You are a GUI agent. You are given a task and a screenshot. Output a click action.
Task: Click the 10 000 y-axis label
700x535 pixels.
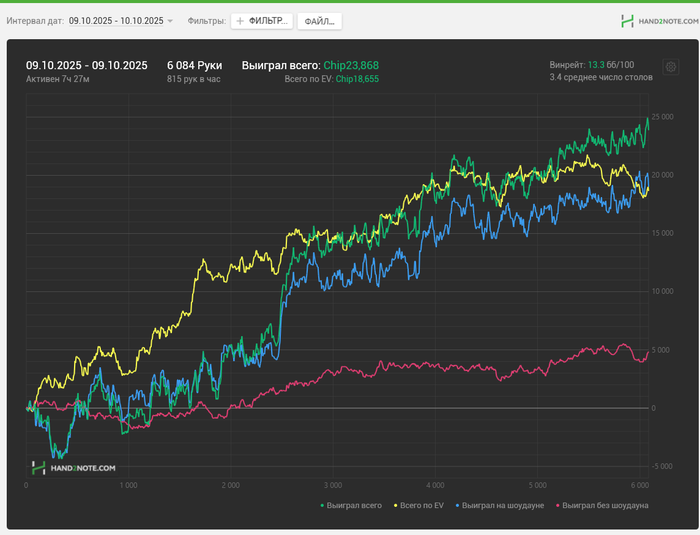pos(662,291)
